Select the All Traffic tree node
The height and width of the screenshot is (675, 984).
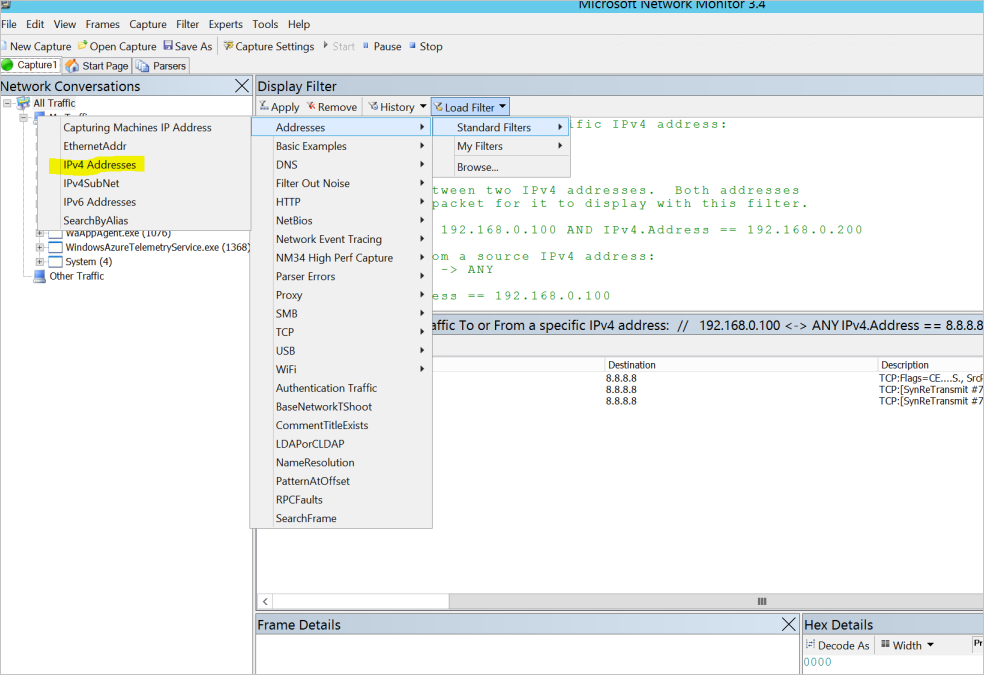[55, 100]
